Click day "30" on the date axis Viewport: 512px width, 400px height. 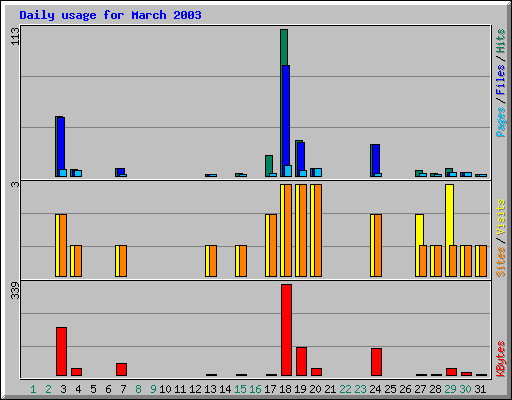[x=465, y=389]
